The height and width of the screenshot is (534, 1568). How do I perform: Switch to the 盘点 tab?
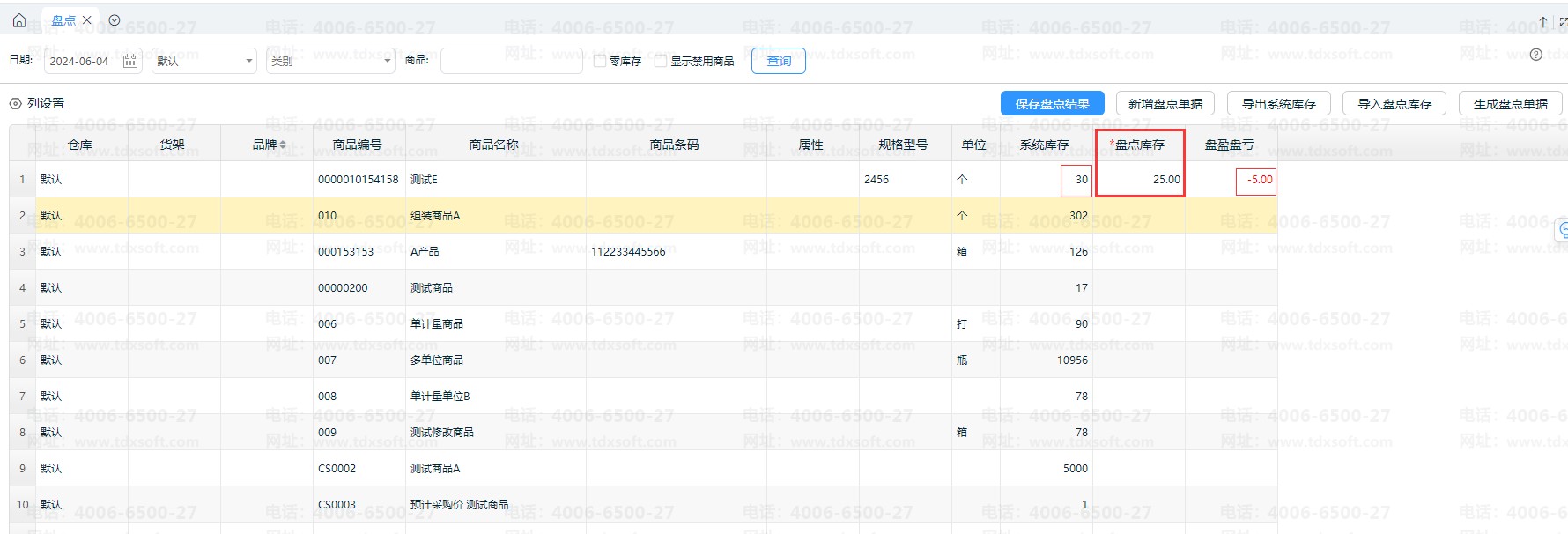pos(63,20)
